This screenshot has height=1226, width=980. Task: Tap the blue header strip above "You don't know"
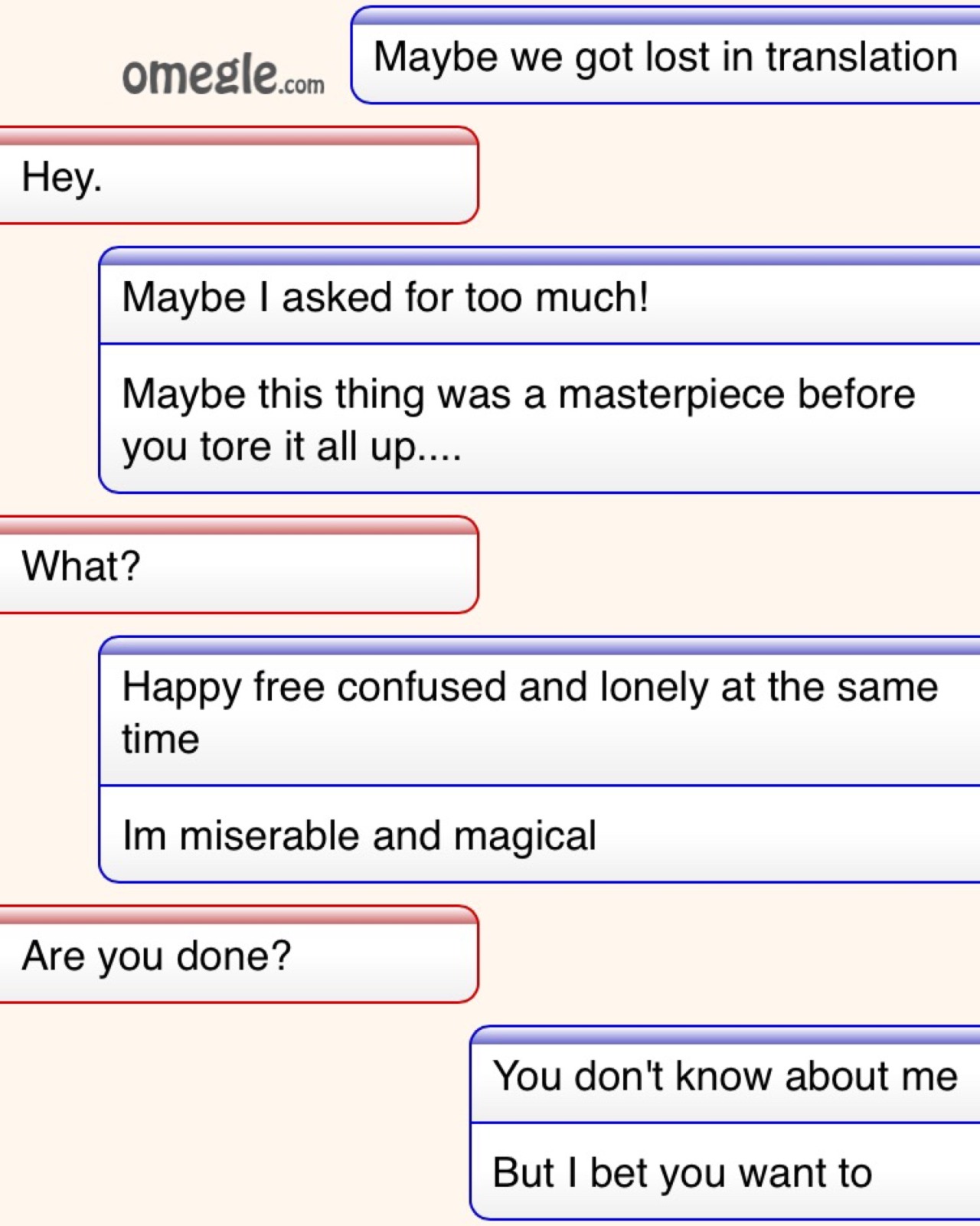point(724,1036)
